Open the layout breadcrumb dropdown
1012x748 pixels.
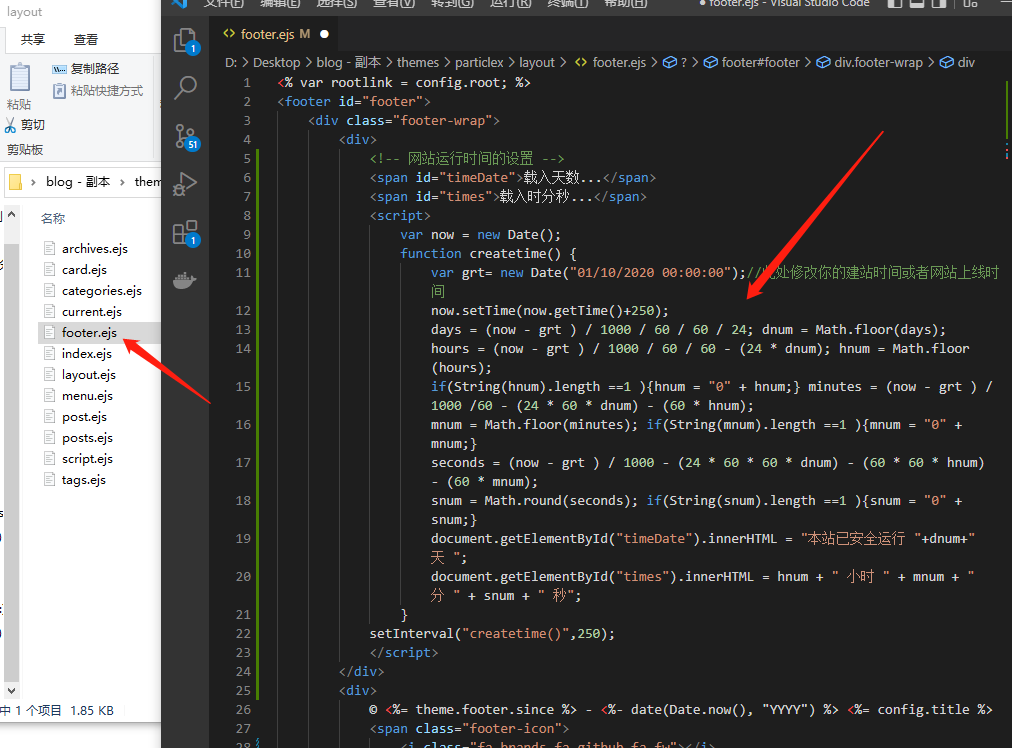[x=537, y=63]
